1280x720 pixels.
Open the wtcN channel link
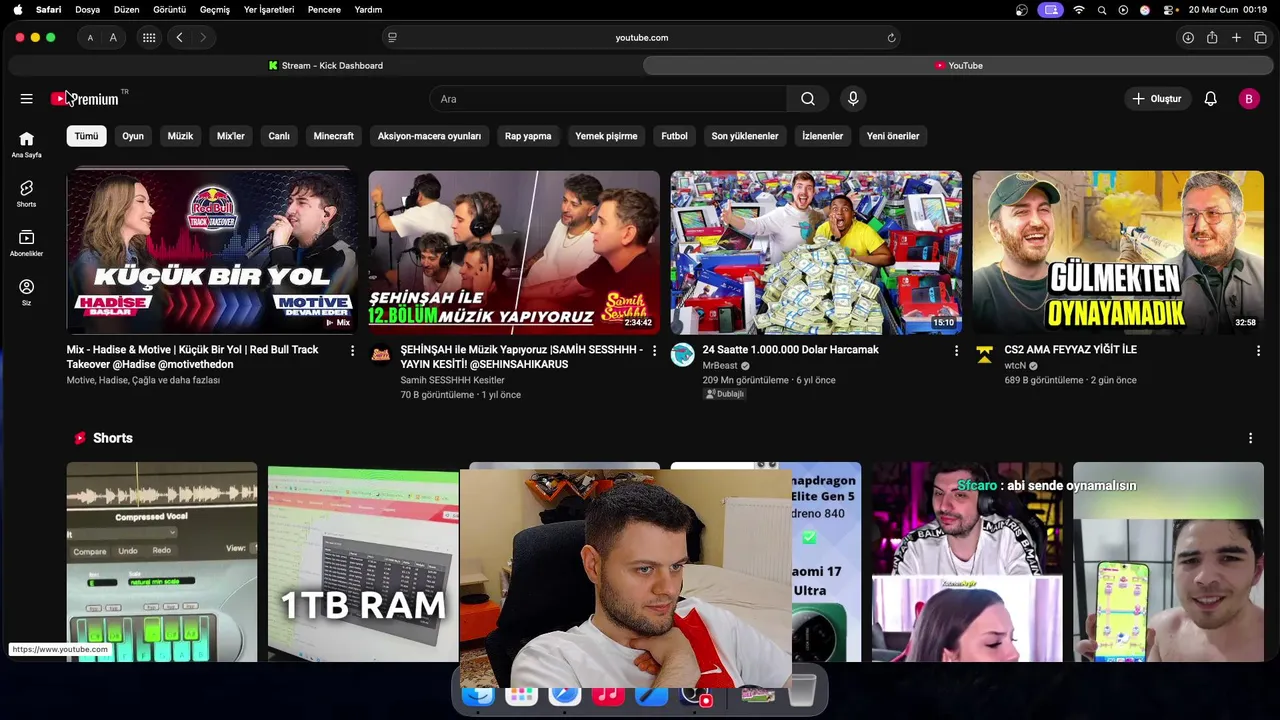tap(1015, 366)
